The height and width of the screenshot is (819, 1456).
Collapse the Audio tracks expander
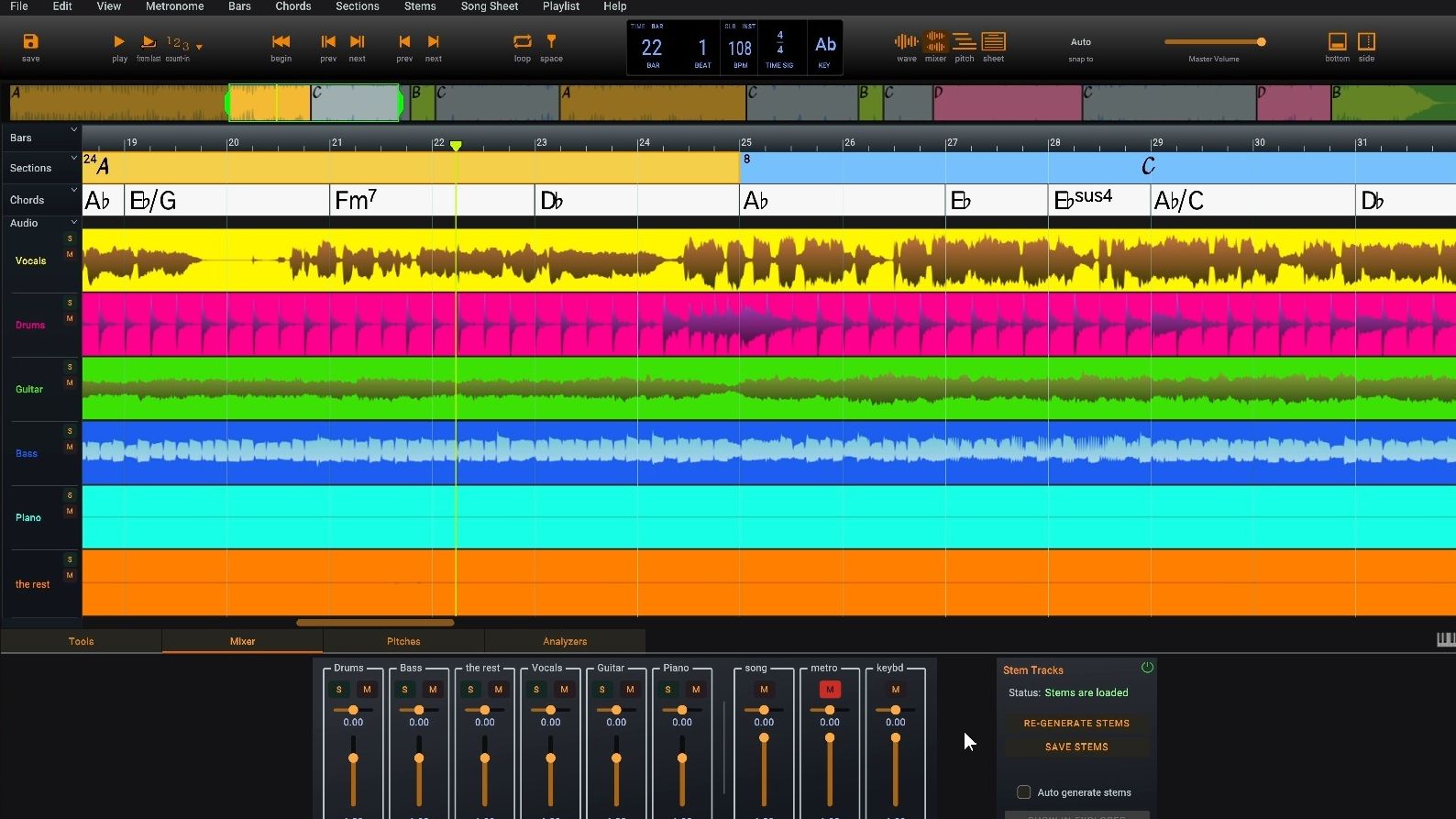(x=74, y=223)
